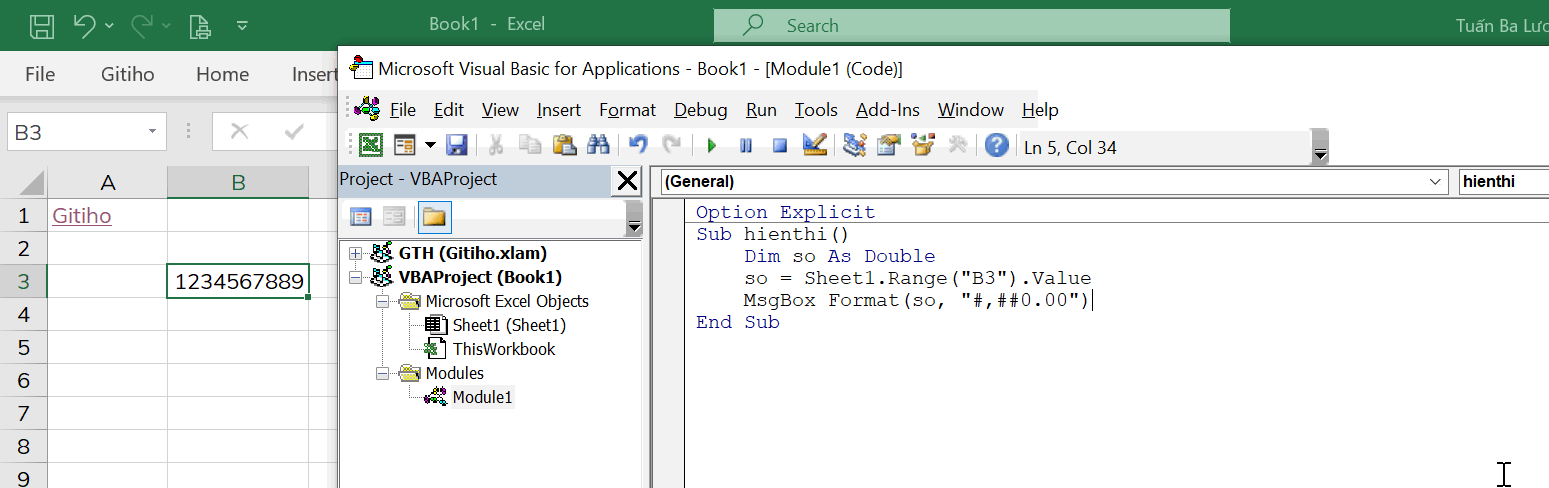The width and height of the screenshot is (1549, 488).
Task: Click the View Microsoft Excel toolbar icon
Action: pyautogui.click(x=371, y=146)
